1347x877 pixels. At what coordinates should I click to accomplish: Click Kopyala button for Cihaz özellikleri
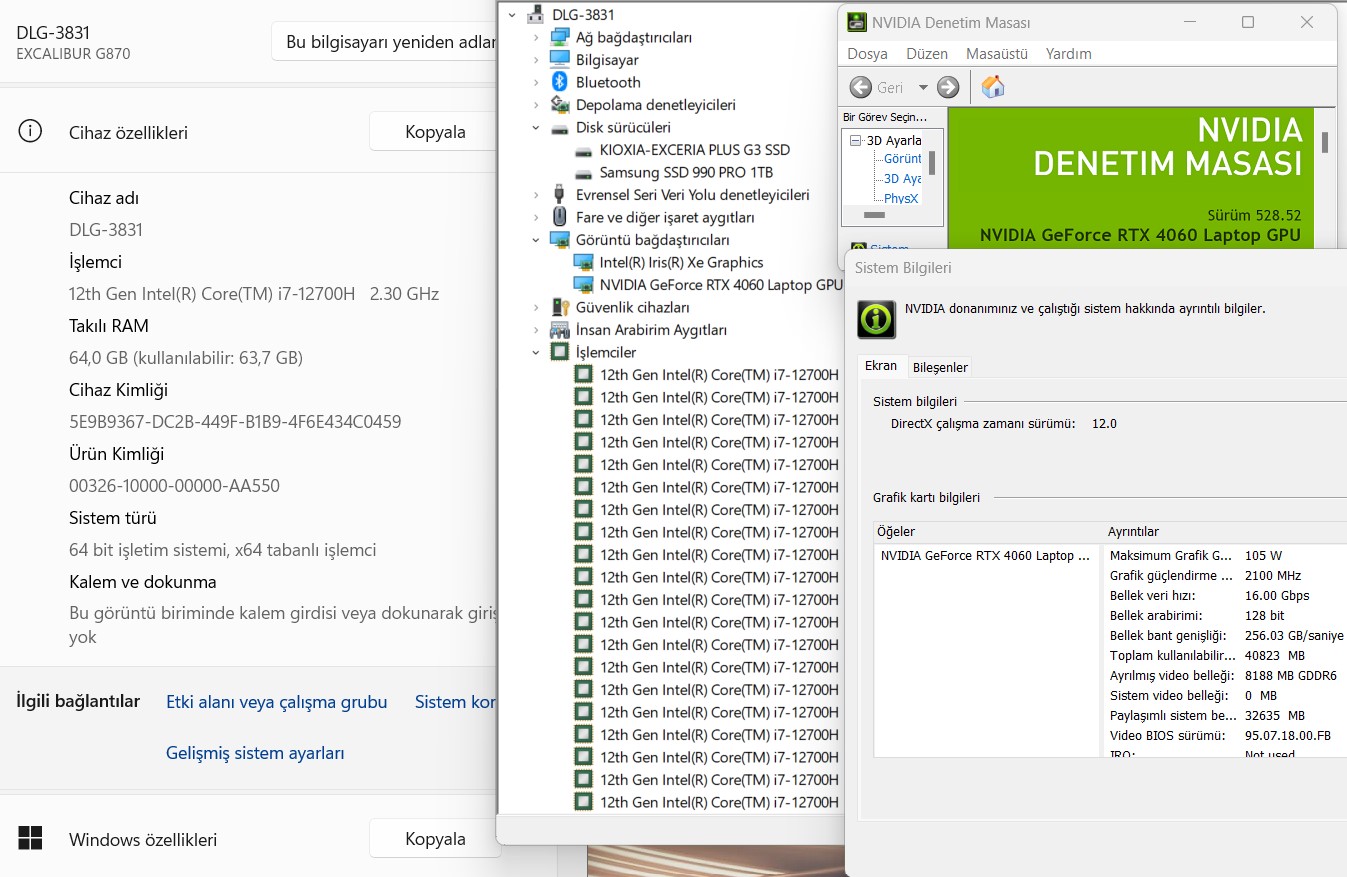[435, 132]
